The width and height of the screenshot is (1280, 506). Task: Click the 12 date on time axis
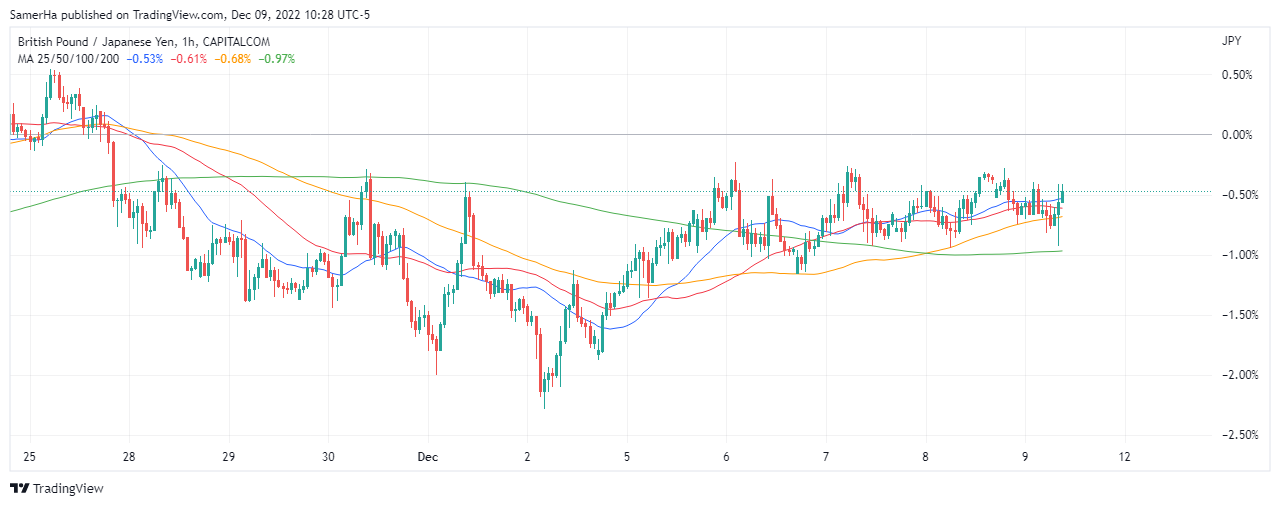(1125, 457)
